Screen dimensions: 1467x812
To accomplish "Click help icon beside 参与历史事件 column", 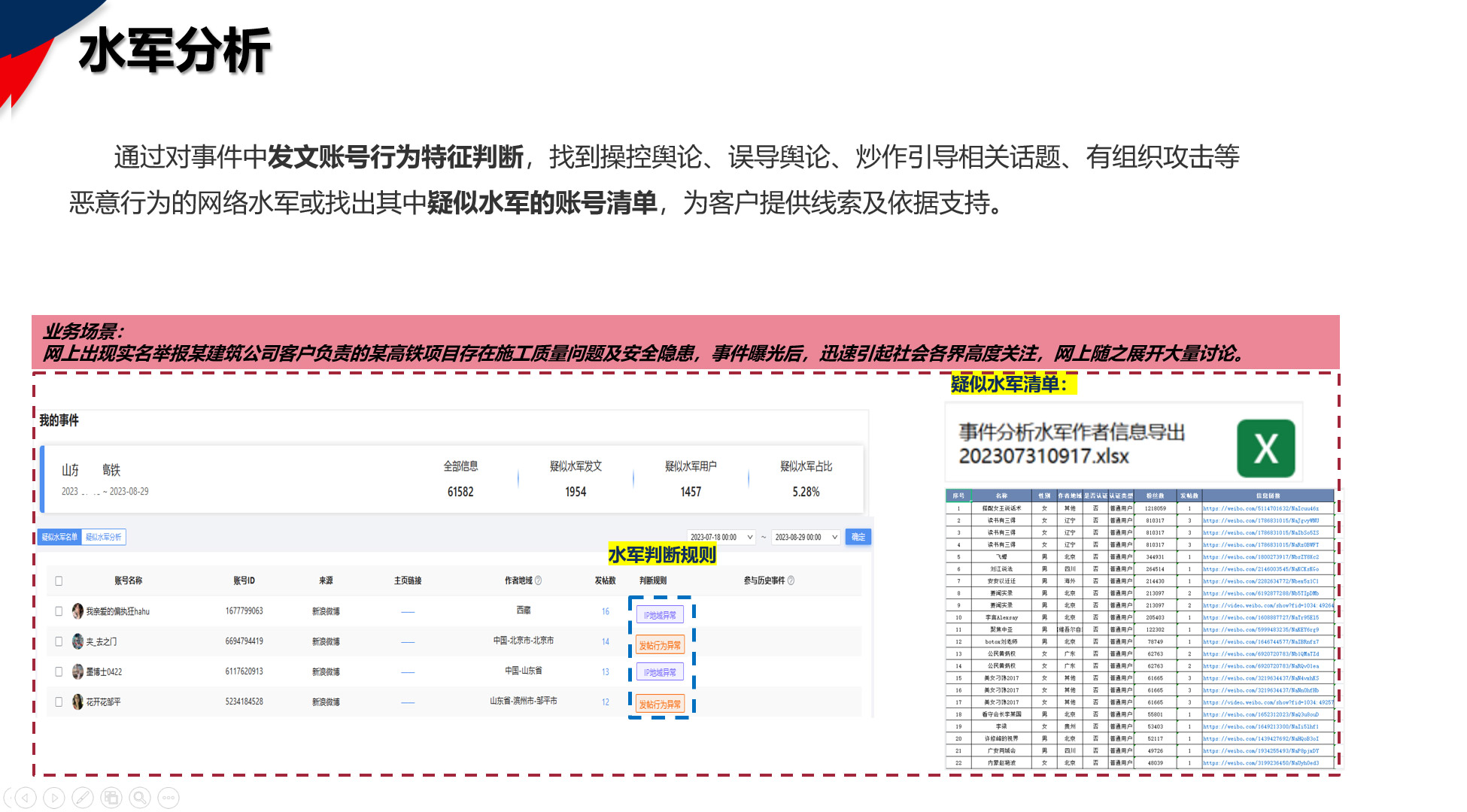I will (x=791, y=580).
